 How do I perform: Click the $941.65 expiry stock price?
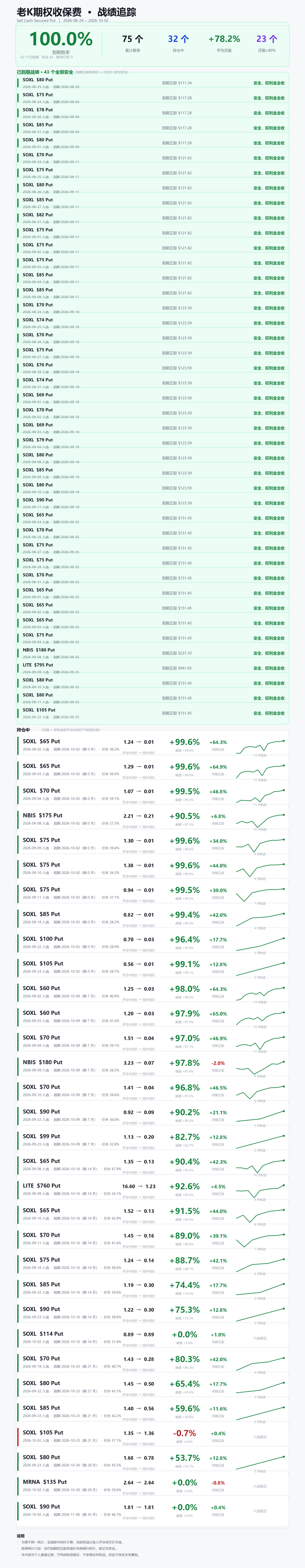(185, 668)
